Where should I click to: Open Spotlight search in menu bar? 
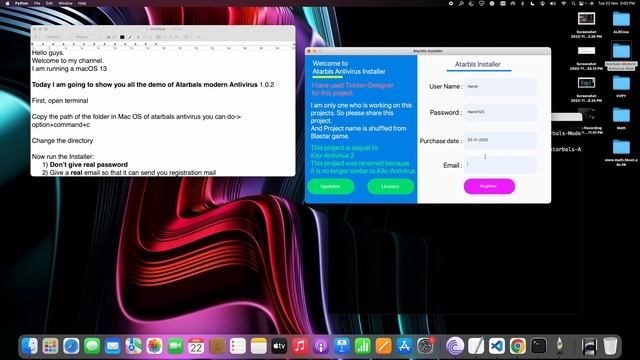pos(573,3)
